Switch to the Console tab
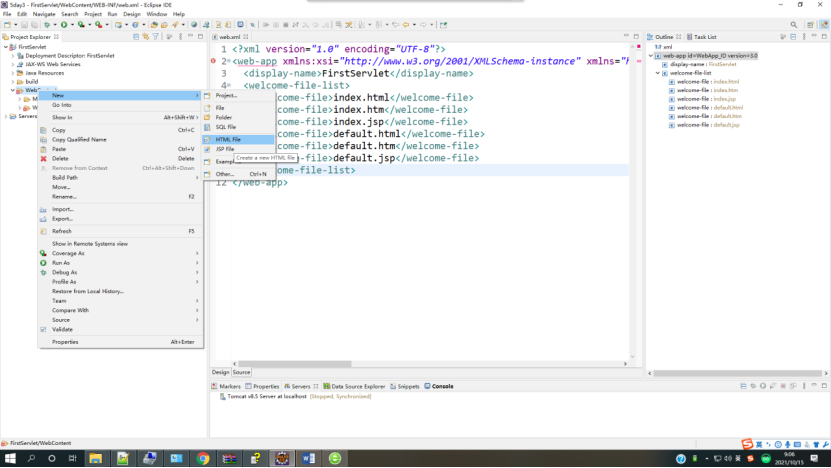Image resolution: width=831 pixels, height=468 pixels. [x=439, y=386]
